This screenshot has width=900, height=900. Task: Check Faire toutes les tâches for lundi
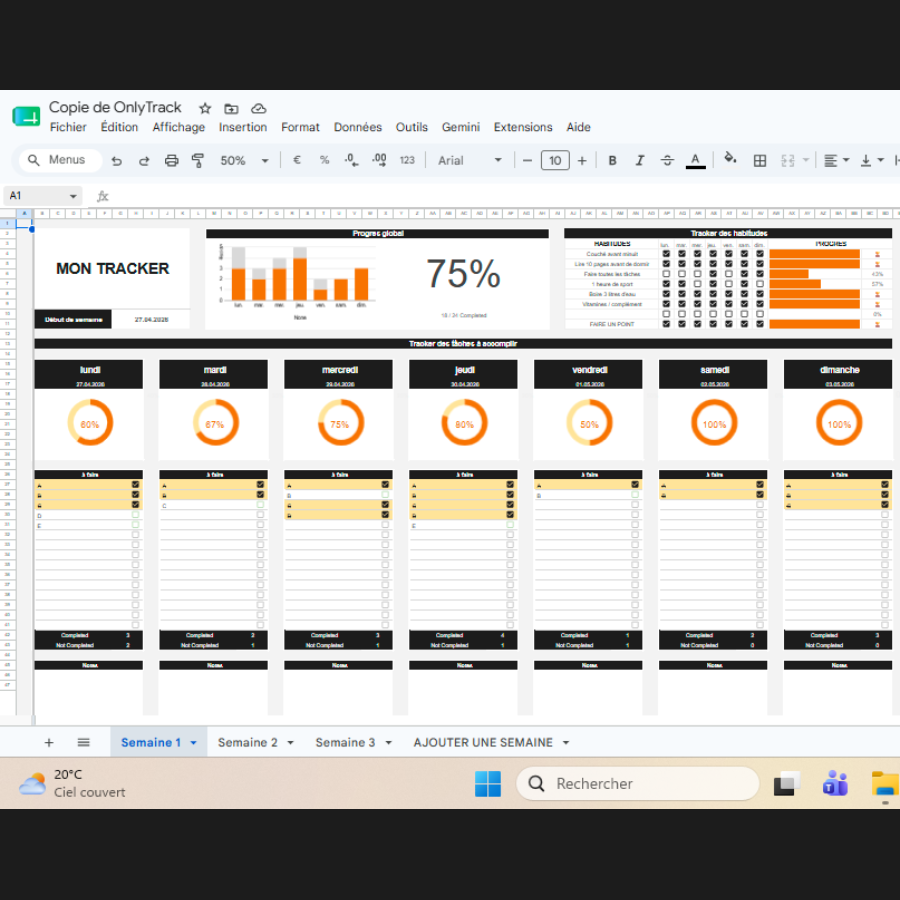[666, 274]
